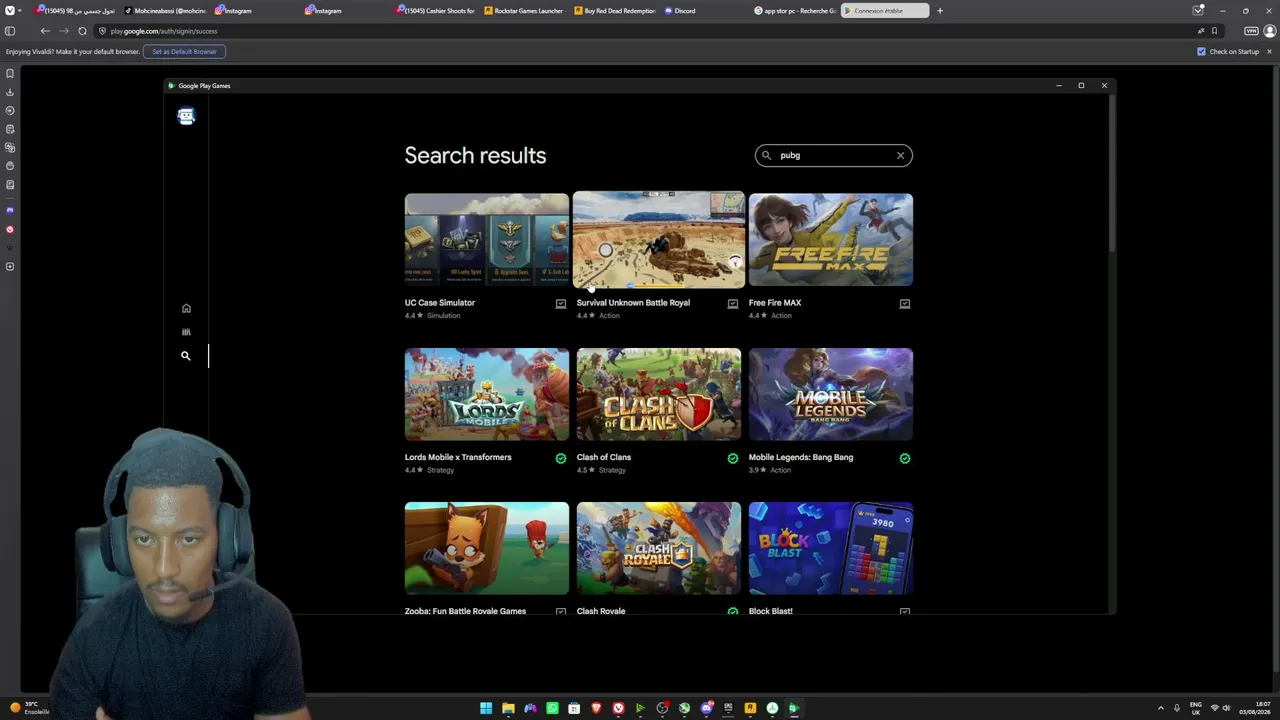
Task: Dismiss the default browser notification bar
Action: (1269, 51)
